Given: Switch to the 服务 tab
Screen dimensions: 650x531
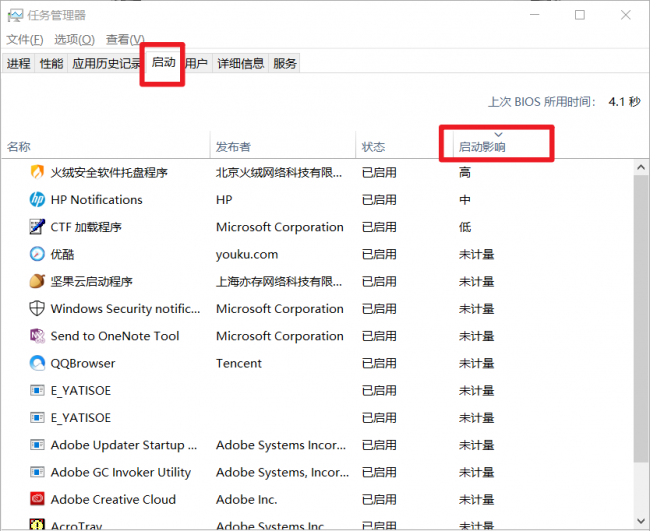Looking at the screenshot, I should pyautogui.click(x=285, y=63).
